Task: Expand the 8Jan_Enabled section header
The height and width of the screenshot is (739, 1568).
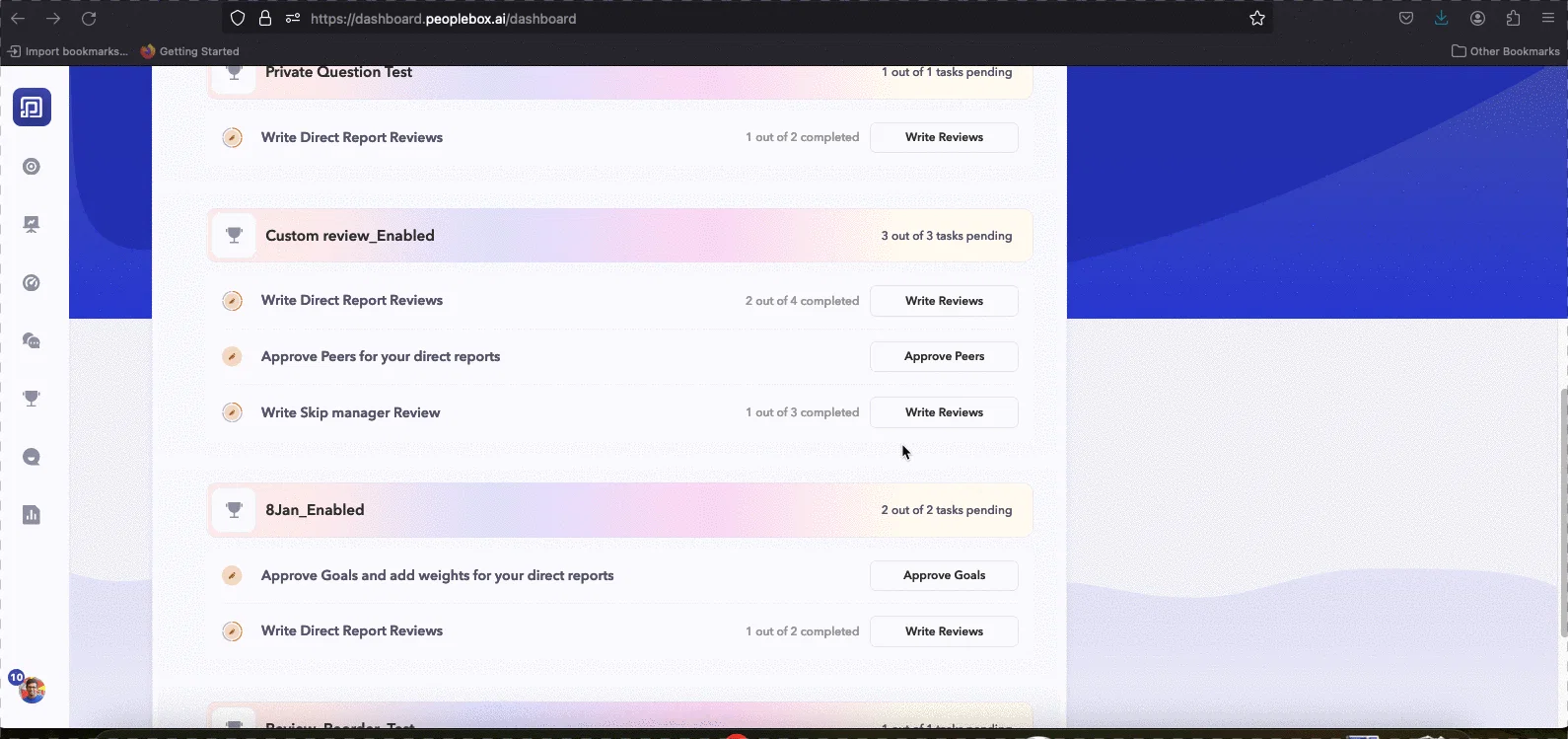Action: tap(620, 510)
